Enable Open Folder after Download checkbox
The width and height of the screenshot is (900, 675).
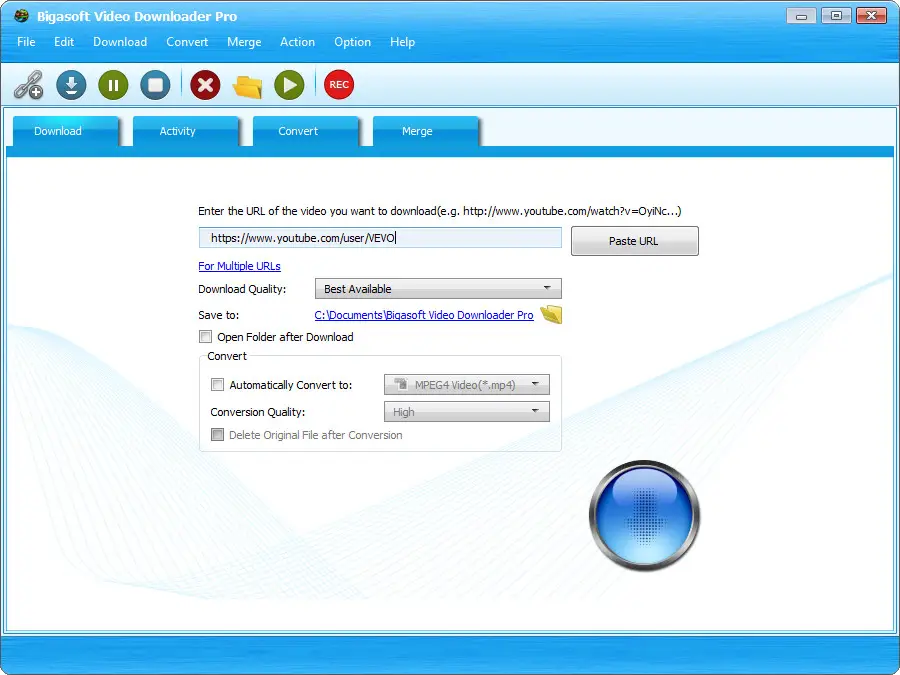point(205,337)
